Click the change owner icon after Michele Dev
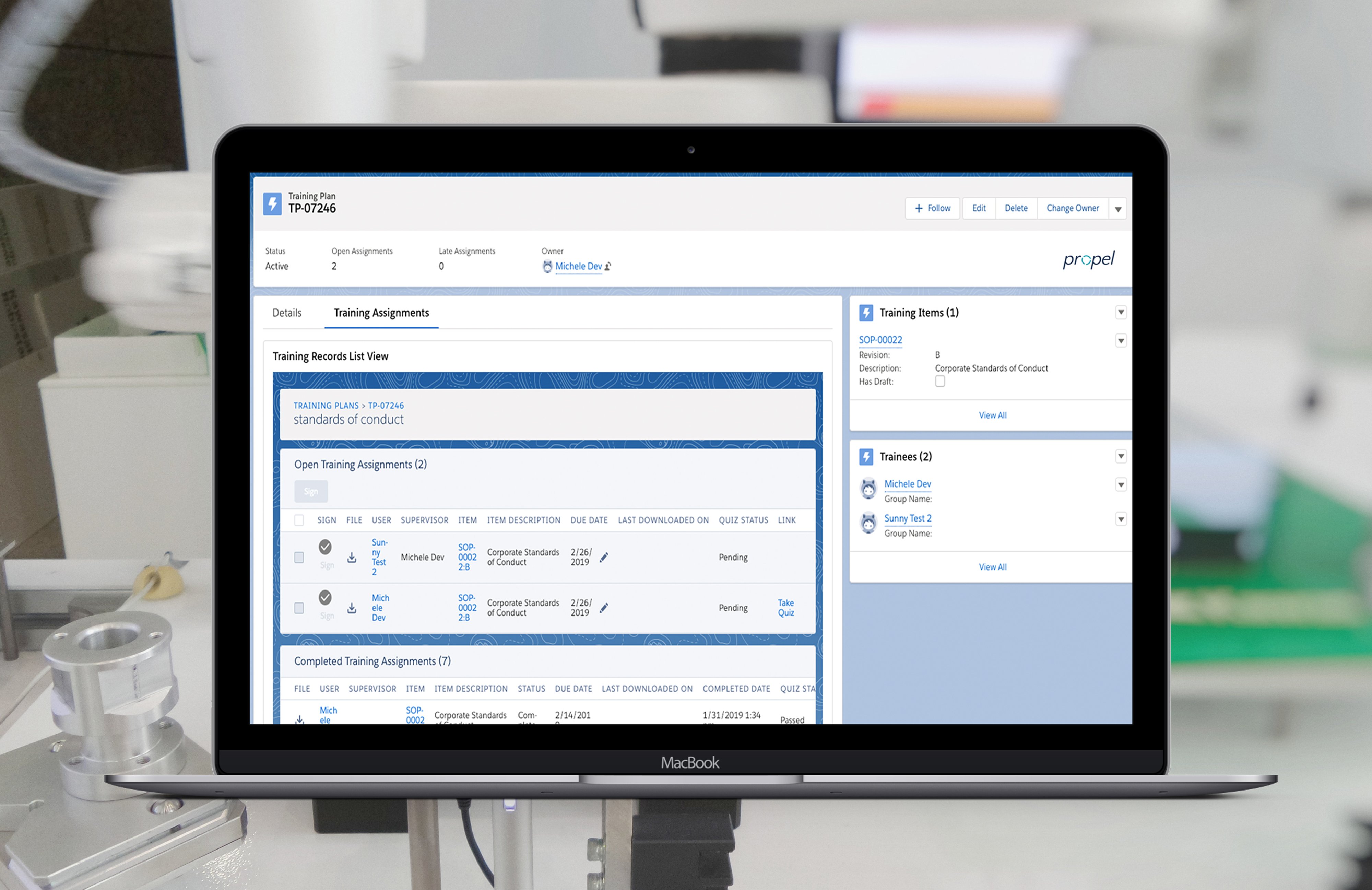 [607, 267]
